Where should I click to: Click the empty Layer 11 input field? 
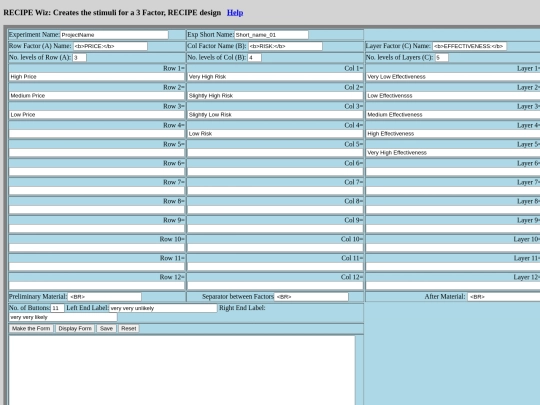click(453, 266)
